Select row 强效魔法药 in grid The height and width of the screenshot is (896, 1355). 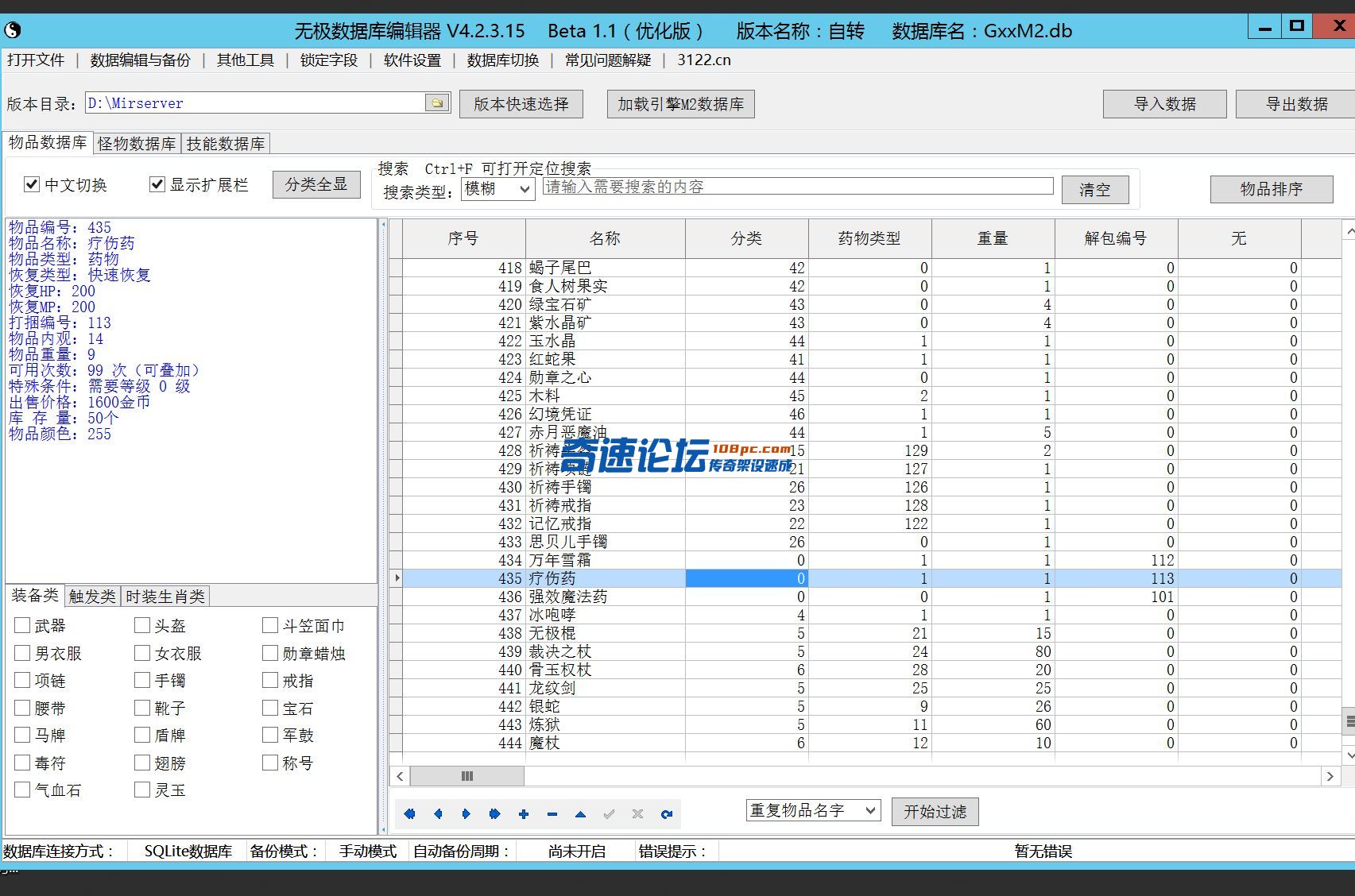(x=865, y=597)
